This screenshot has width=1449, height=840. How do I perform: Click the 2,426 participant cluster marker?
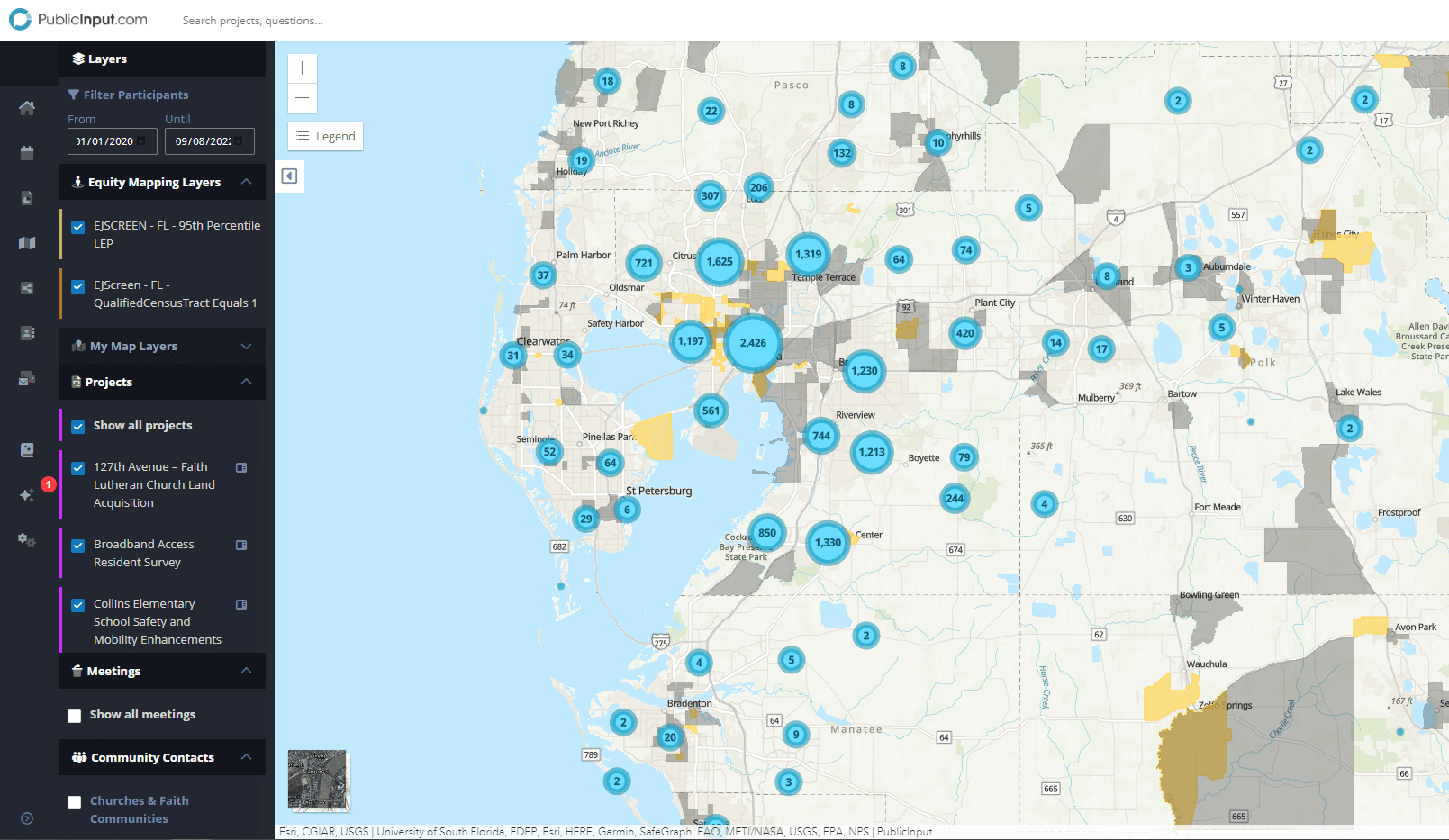(753, 343)
